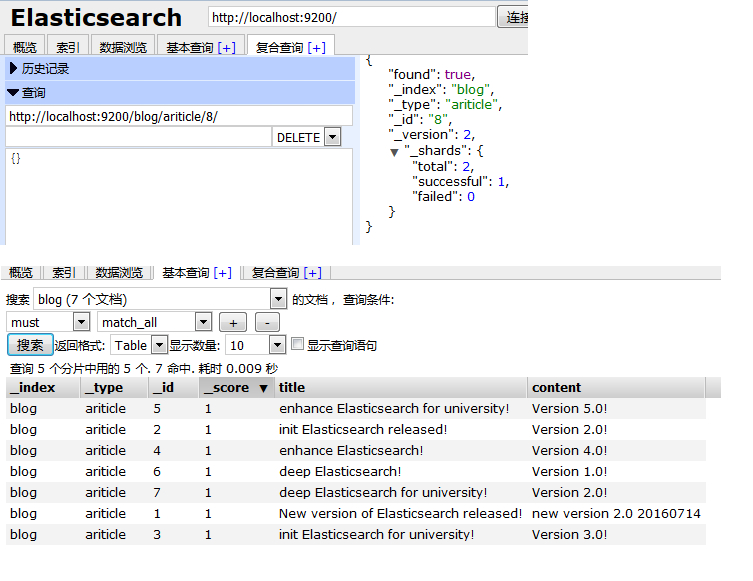Image resolution: width=753 pixels, height=581 pixels.
Task: Sort by the content column header
Action: 616,387
